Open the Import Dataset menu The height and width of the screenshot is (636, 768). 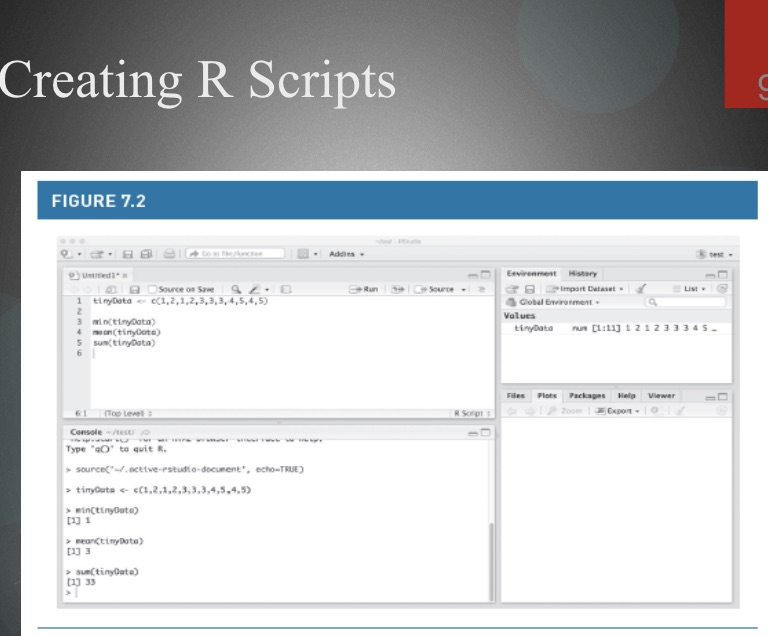[585, 289]
